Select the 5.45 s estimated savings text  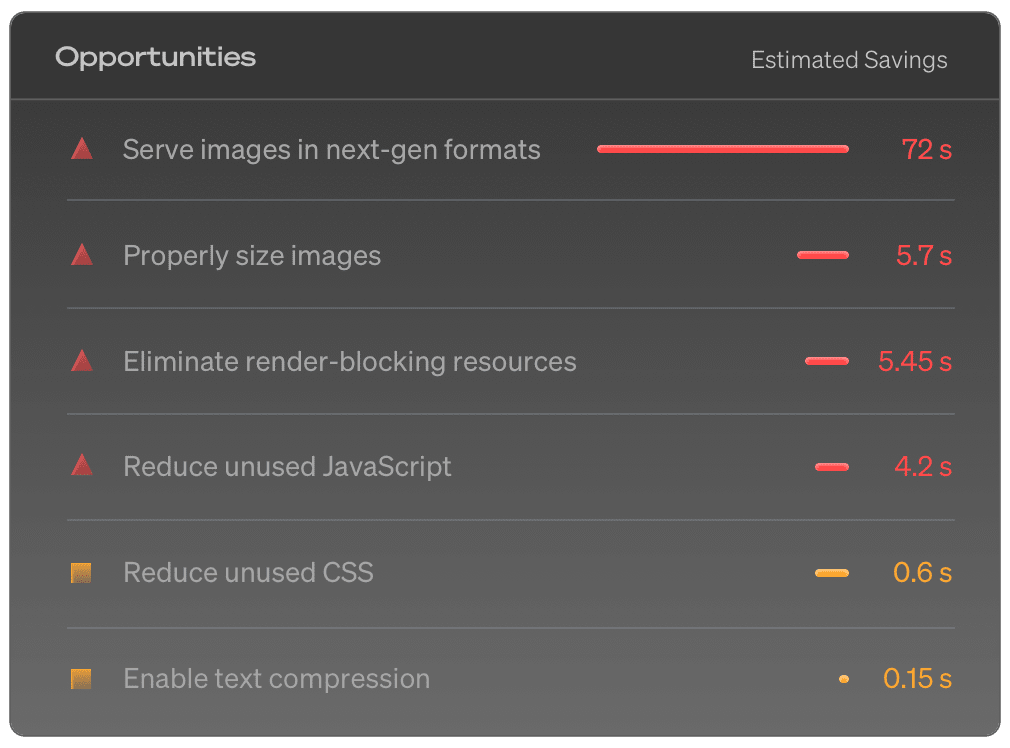point(914,361)
